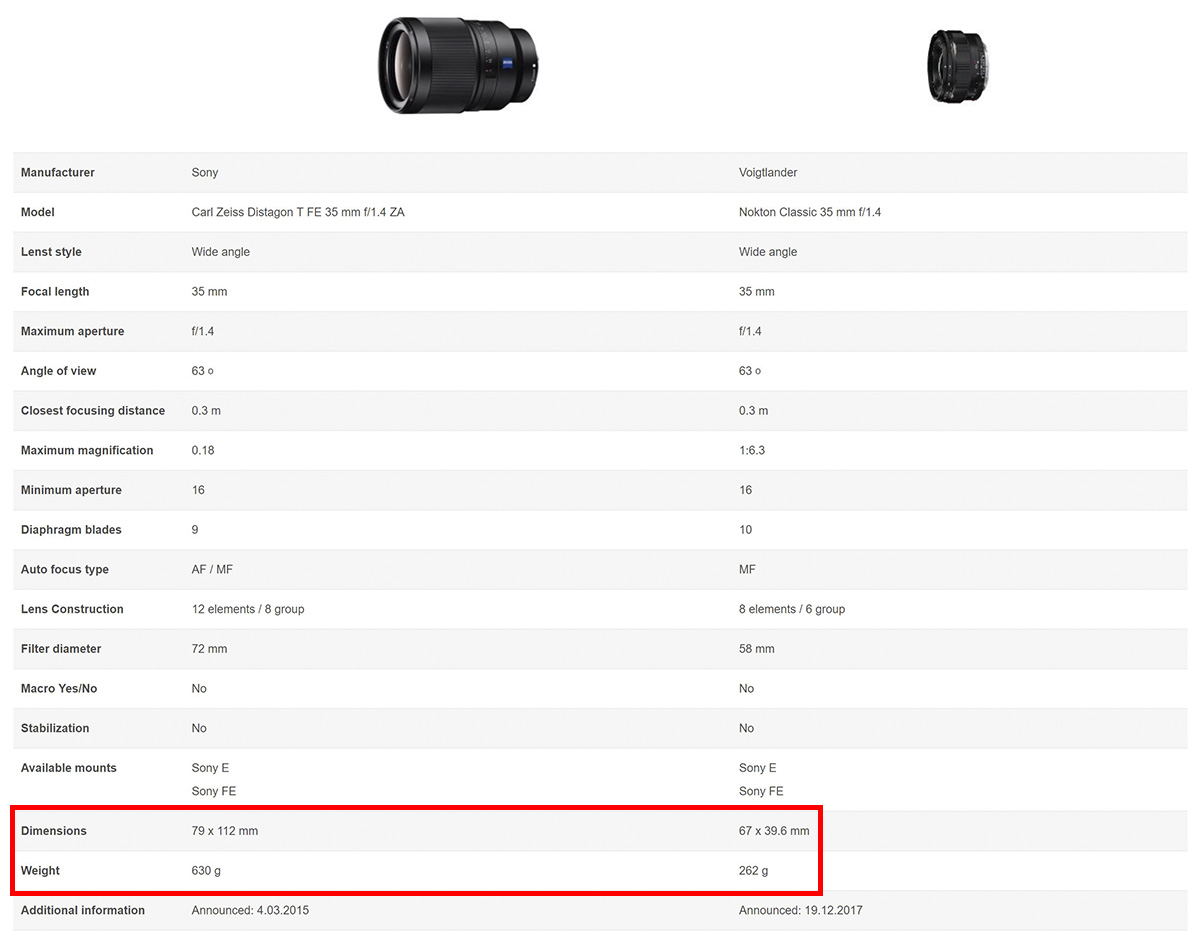Click the Stabilization row label
Viewport: 1200px width, 932px height.
tap(55, 728)
